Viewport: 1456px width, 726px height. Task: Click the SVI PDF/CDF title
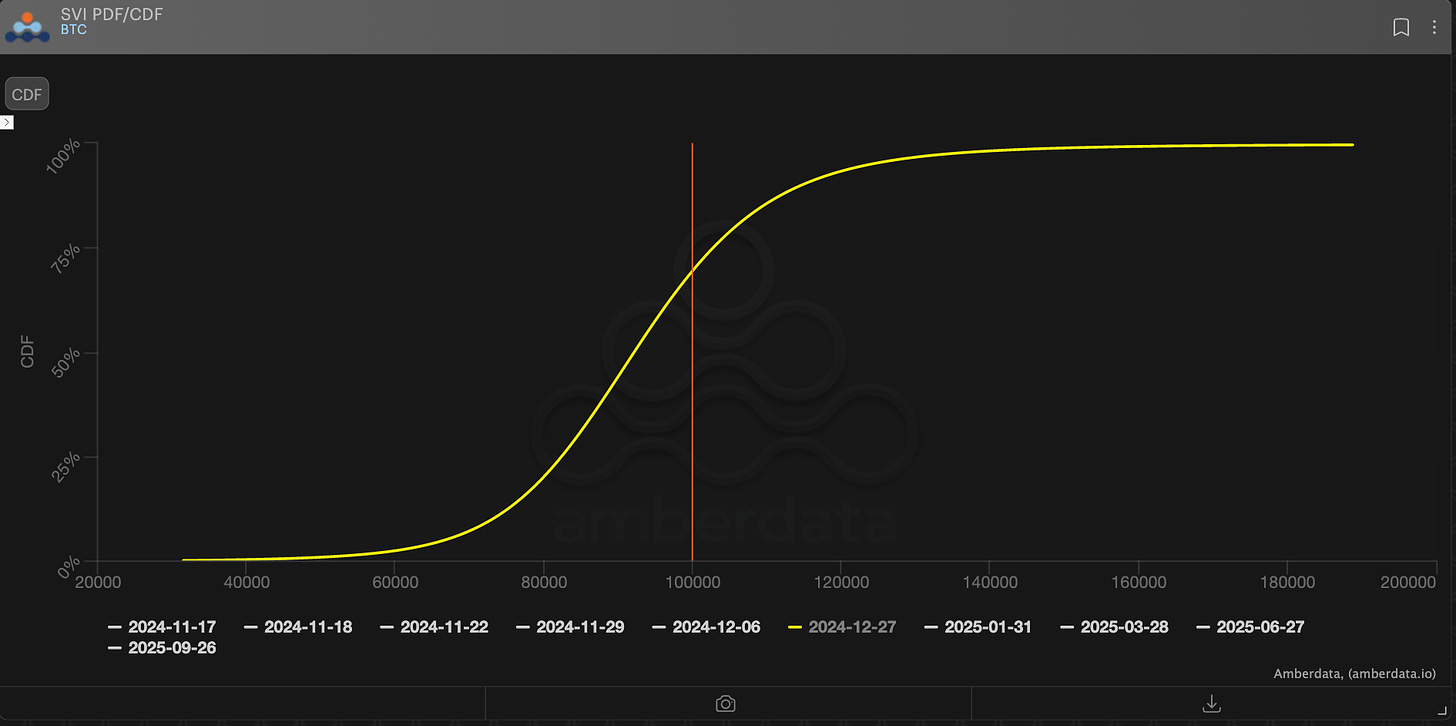pyautogui.click(x=112, y=13)
